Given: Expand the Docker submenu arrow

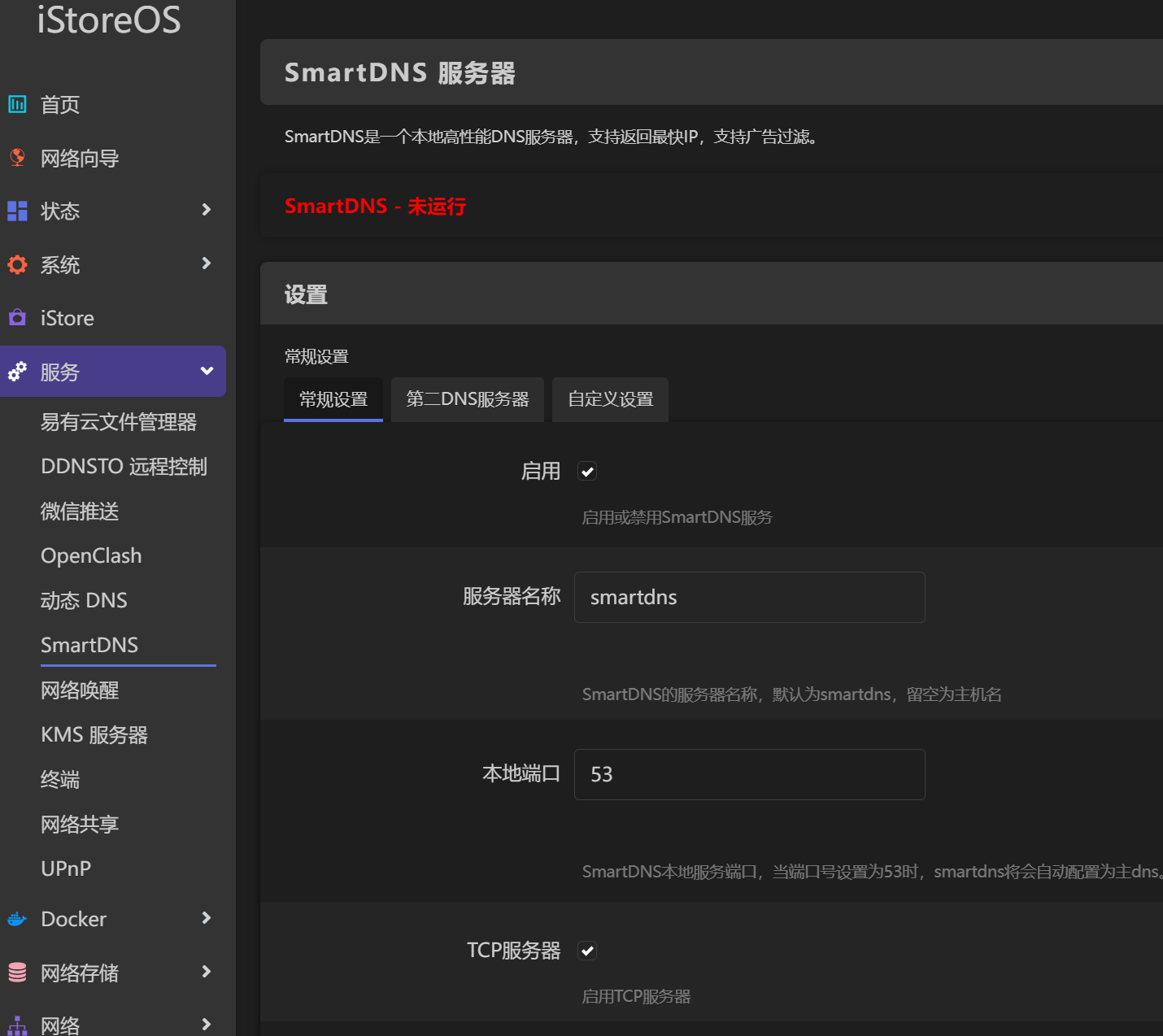Looking at the screenshot, I should click(x=206, y=918).
